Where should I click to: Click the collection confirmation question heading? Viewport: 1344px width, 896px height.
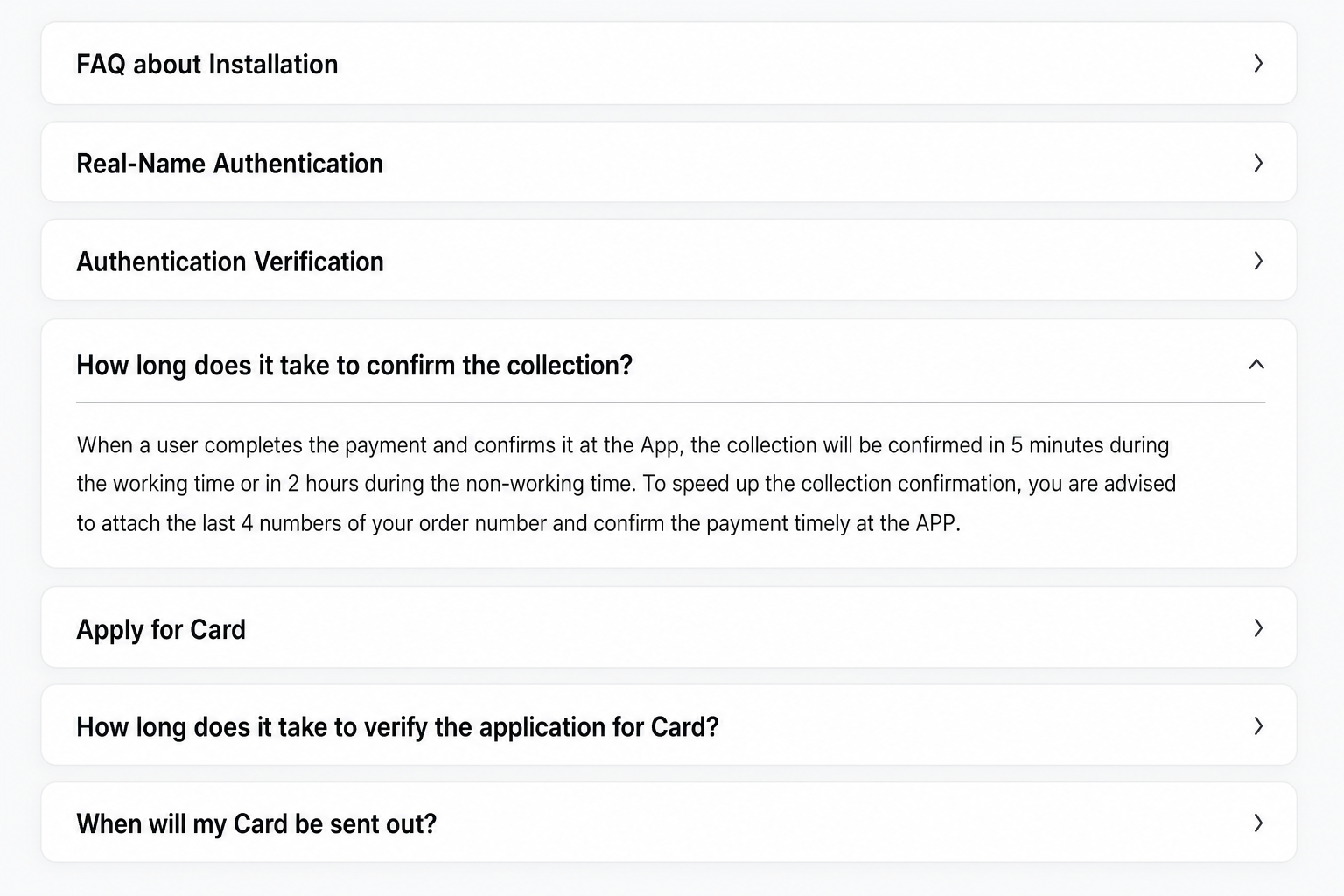(354, 366)
